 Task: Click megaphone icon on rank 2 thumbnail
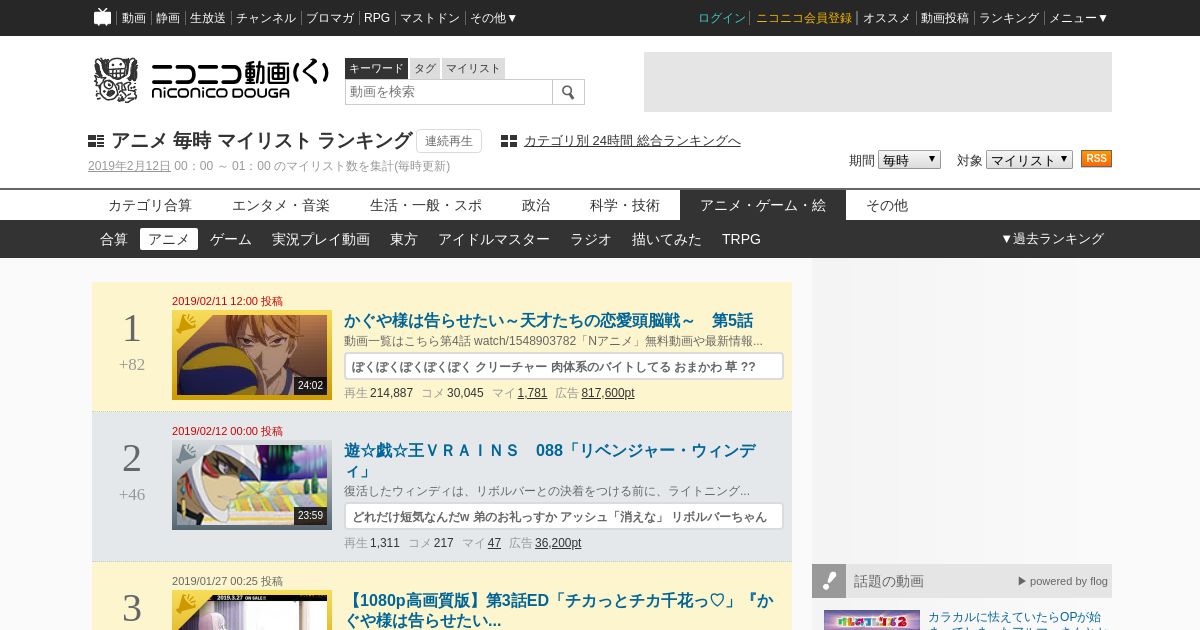[x=186, y=454]
